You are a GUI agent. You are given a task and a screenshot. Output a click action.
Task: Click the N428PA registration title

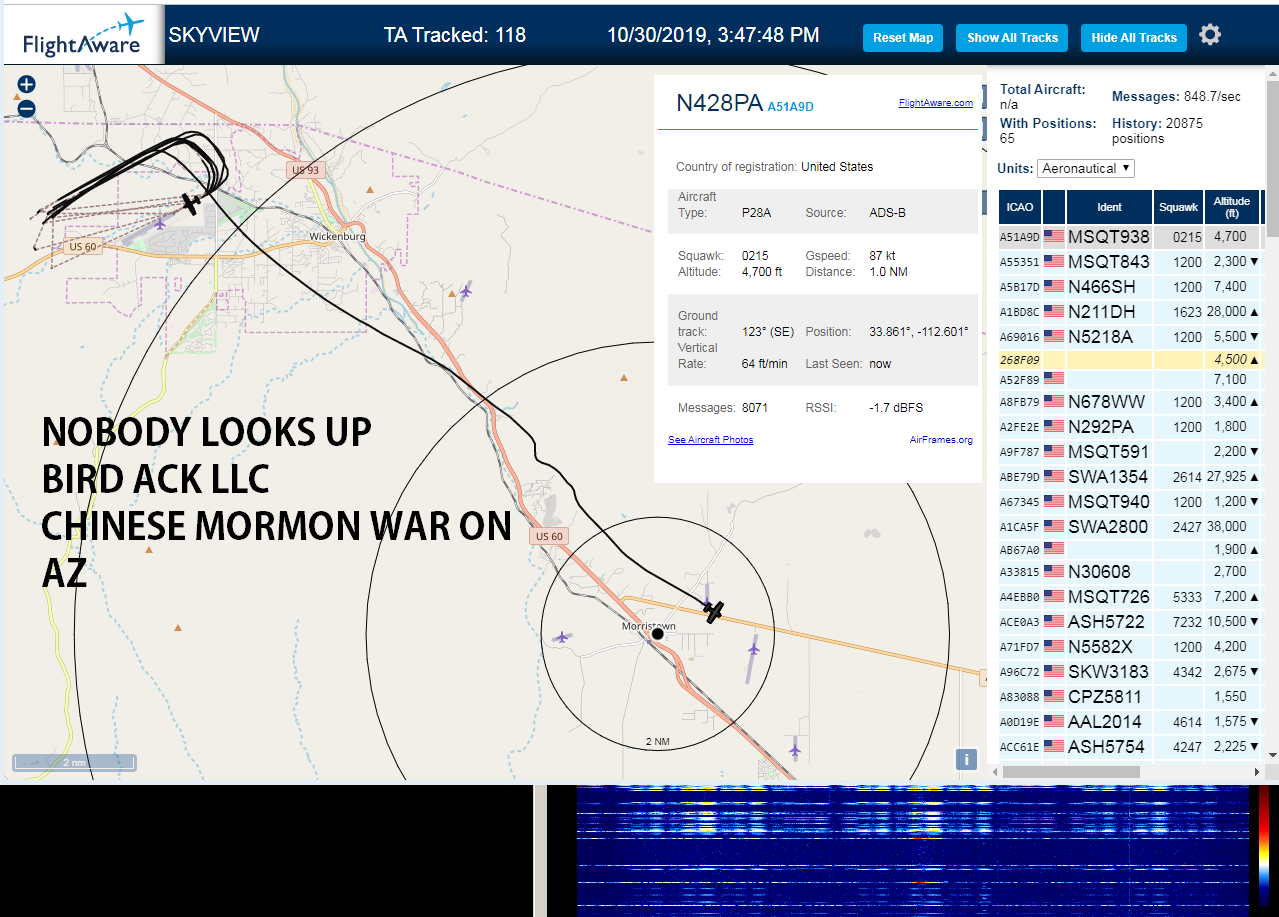click(720, 103)
